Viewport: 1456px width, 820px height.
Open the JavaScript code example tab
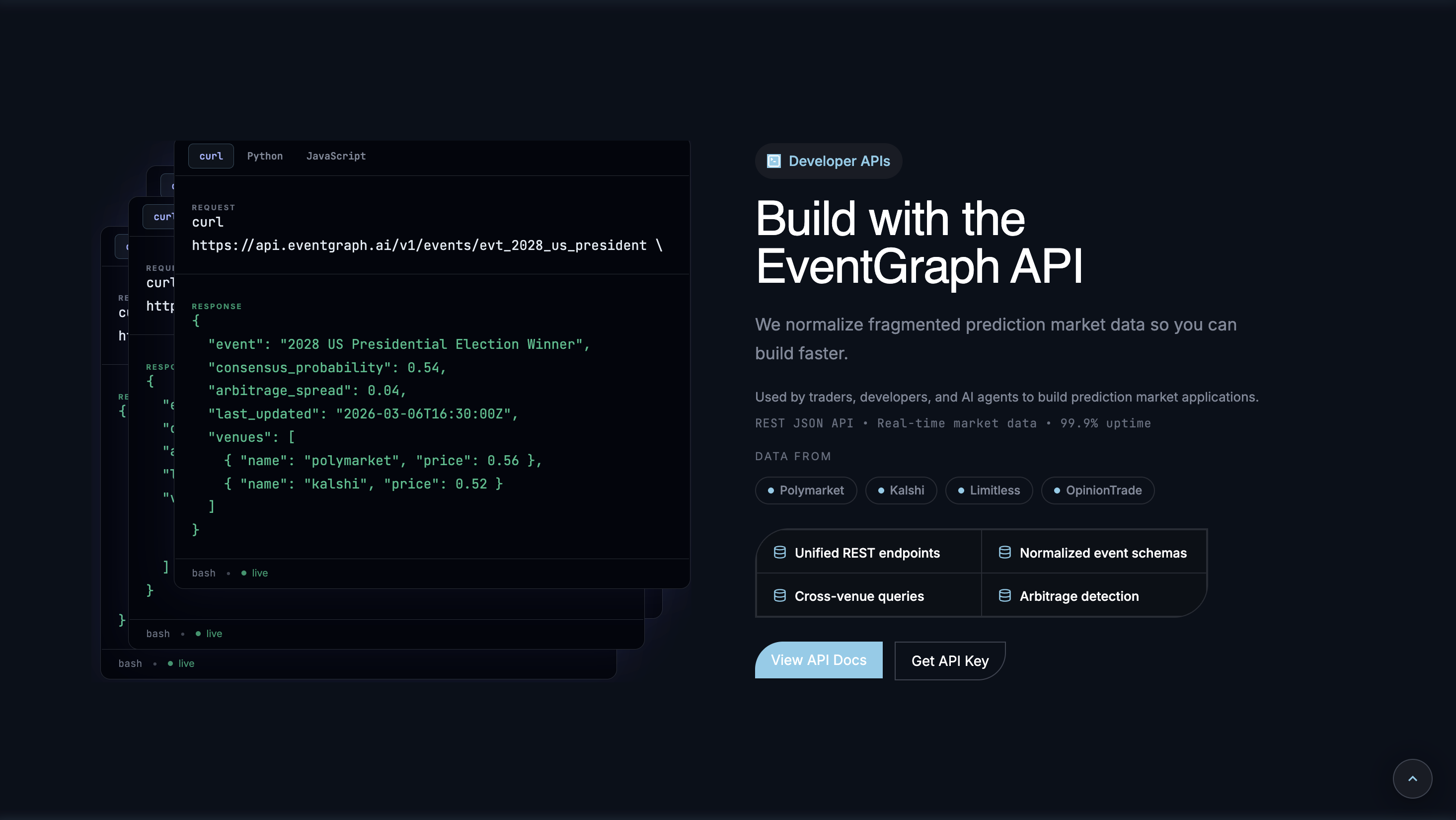click(336, 156)
